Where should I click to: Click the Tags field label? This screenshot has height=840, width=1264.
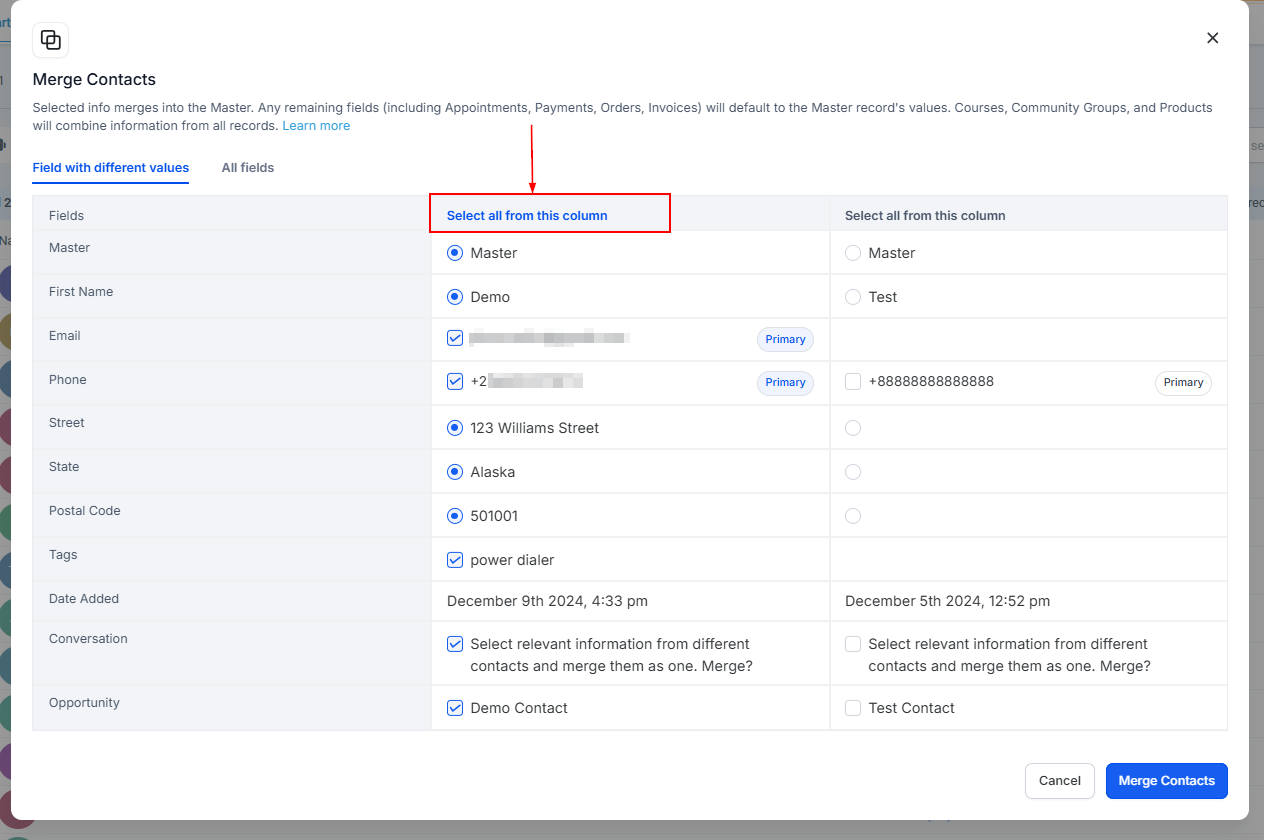point(63,555)
